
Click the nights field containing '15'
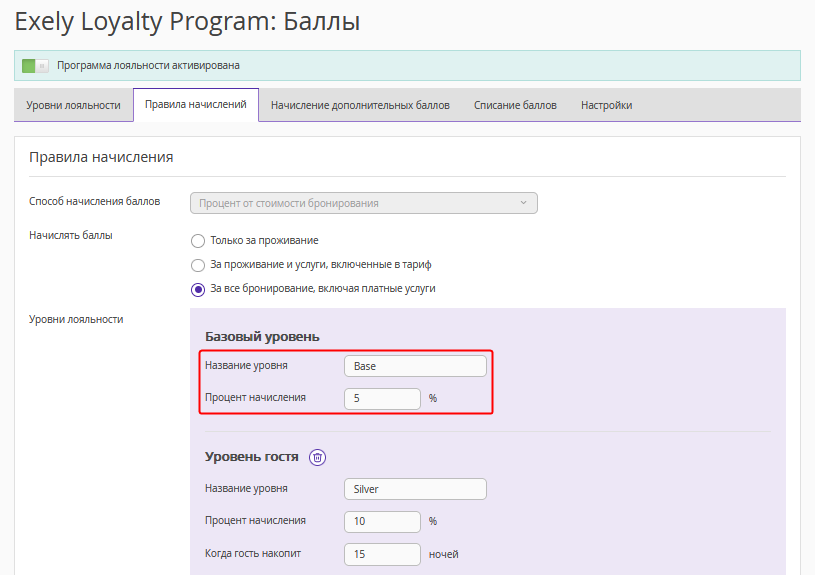tap(383, 554)
